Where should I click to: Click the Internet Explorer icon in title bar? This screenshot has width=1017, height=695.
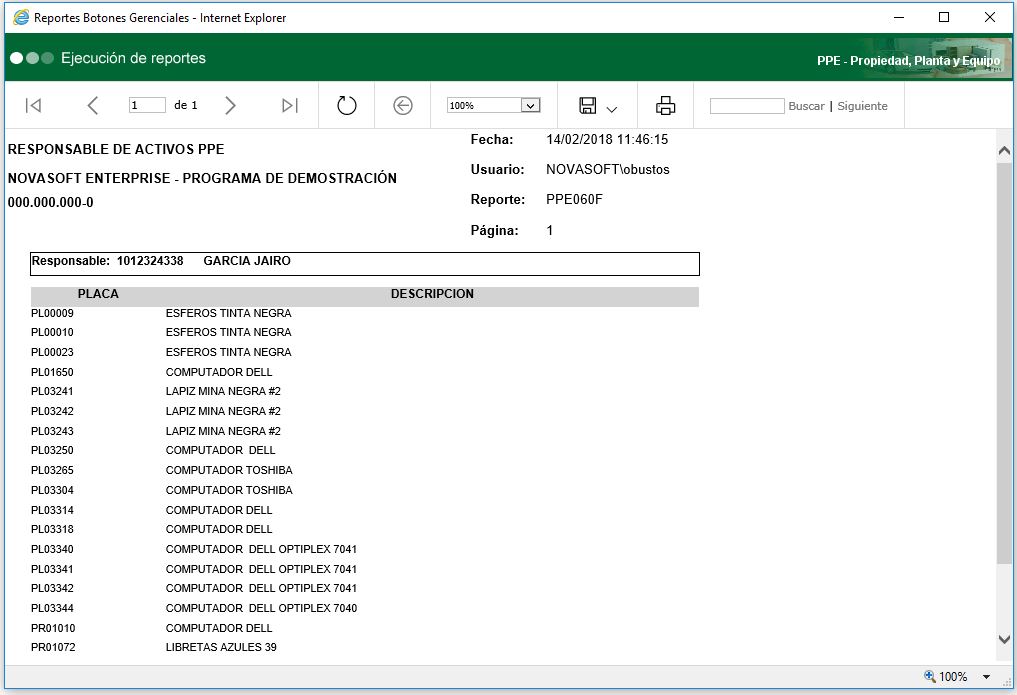(x=21, y=18)
